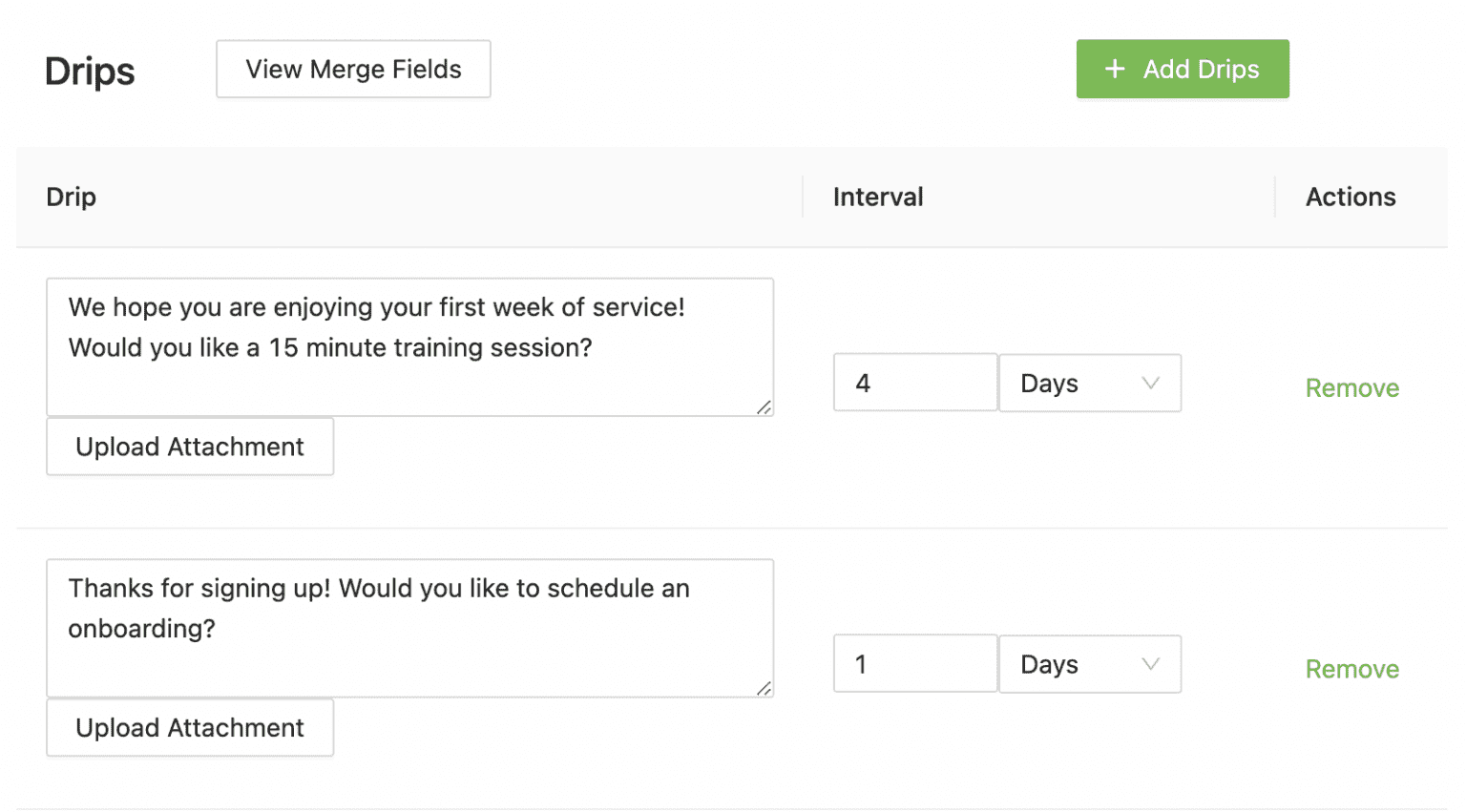Click the Interval column header
1466x812 pixels.
(x=878, y=198)
